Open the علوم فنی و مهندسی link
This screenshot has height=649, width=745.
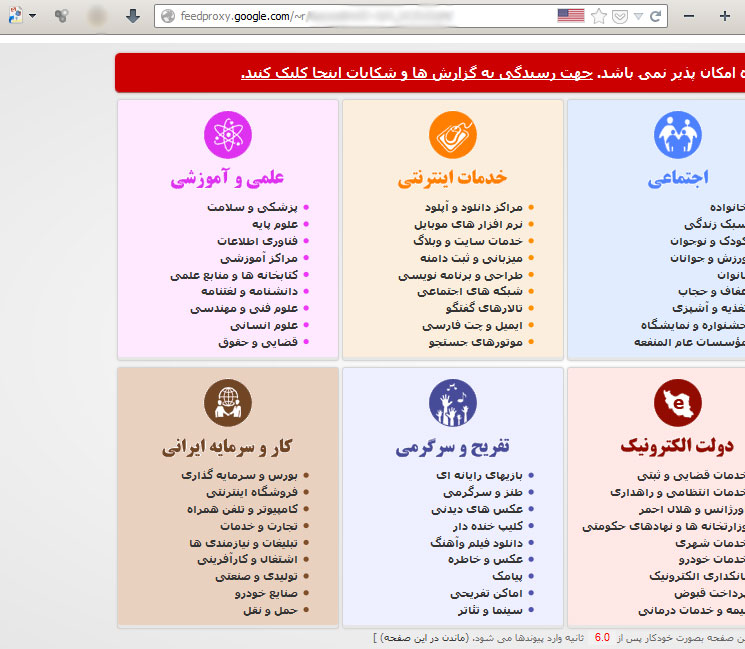244,308
